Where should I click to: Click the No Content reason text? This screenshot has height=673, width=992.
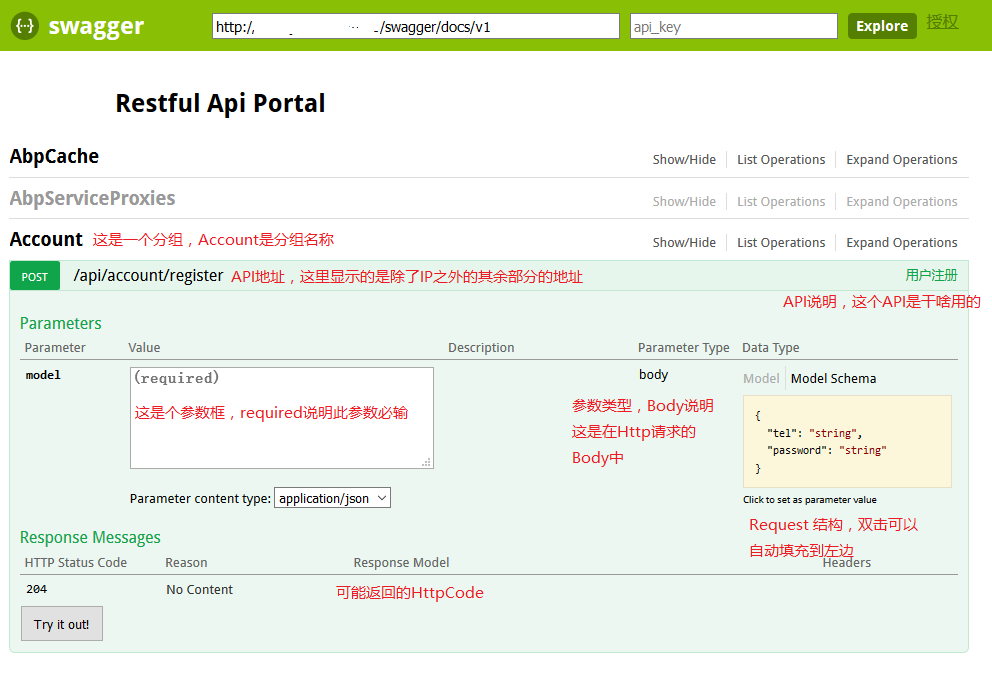199,590
